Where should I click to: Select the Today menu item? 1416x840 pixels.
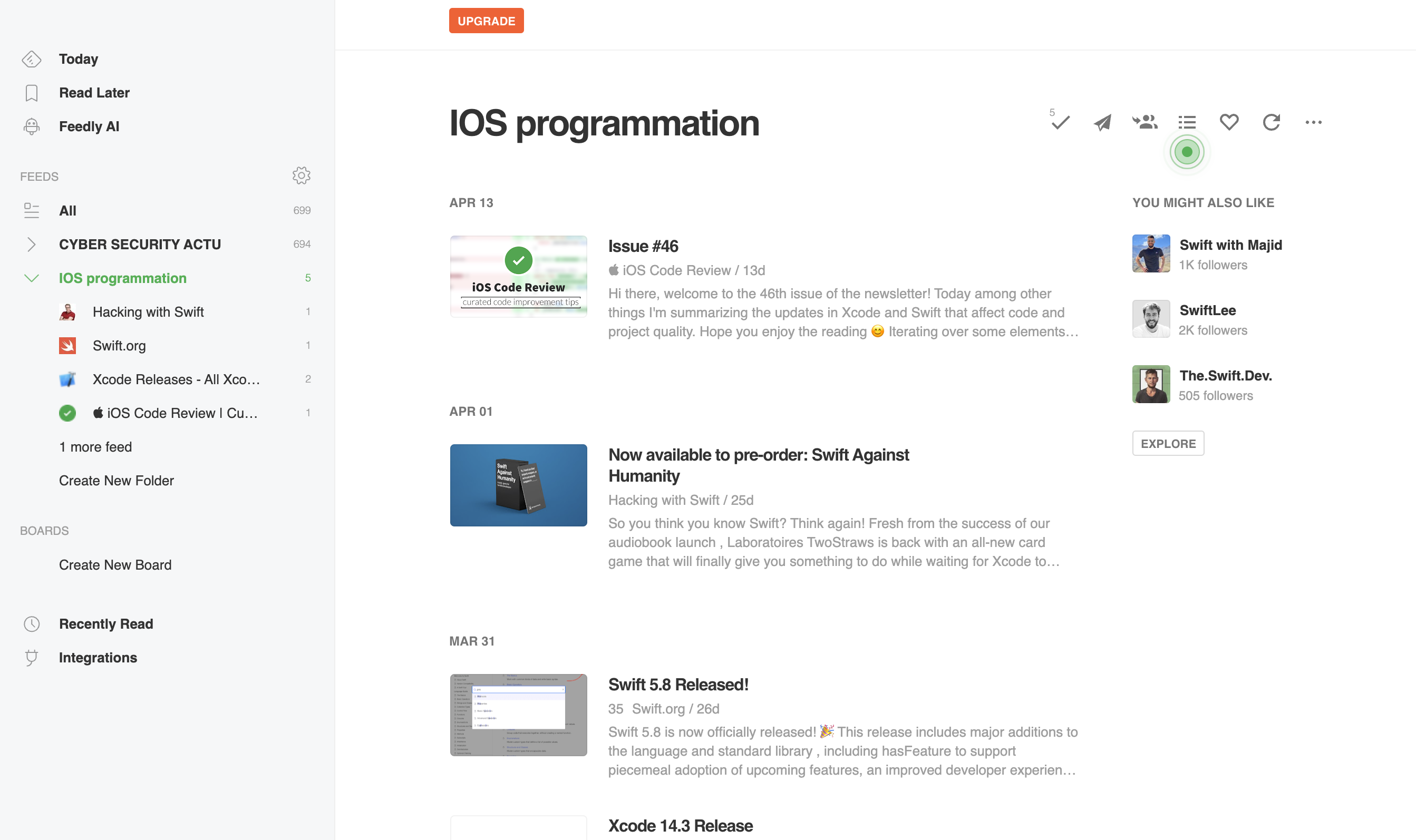point(79,59)
